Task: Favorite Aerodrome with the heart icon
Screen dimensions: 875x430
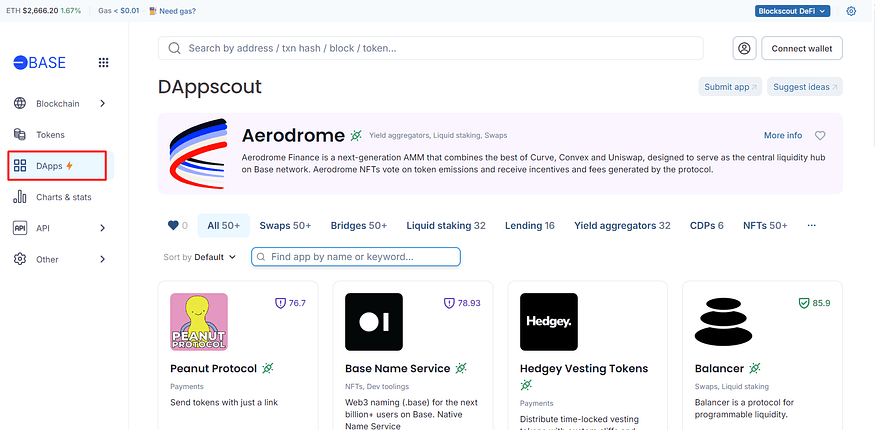Action: [x=820, y=136]
